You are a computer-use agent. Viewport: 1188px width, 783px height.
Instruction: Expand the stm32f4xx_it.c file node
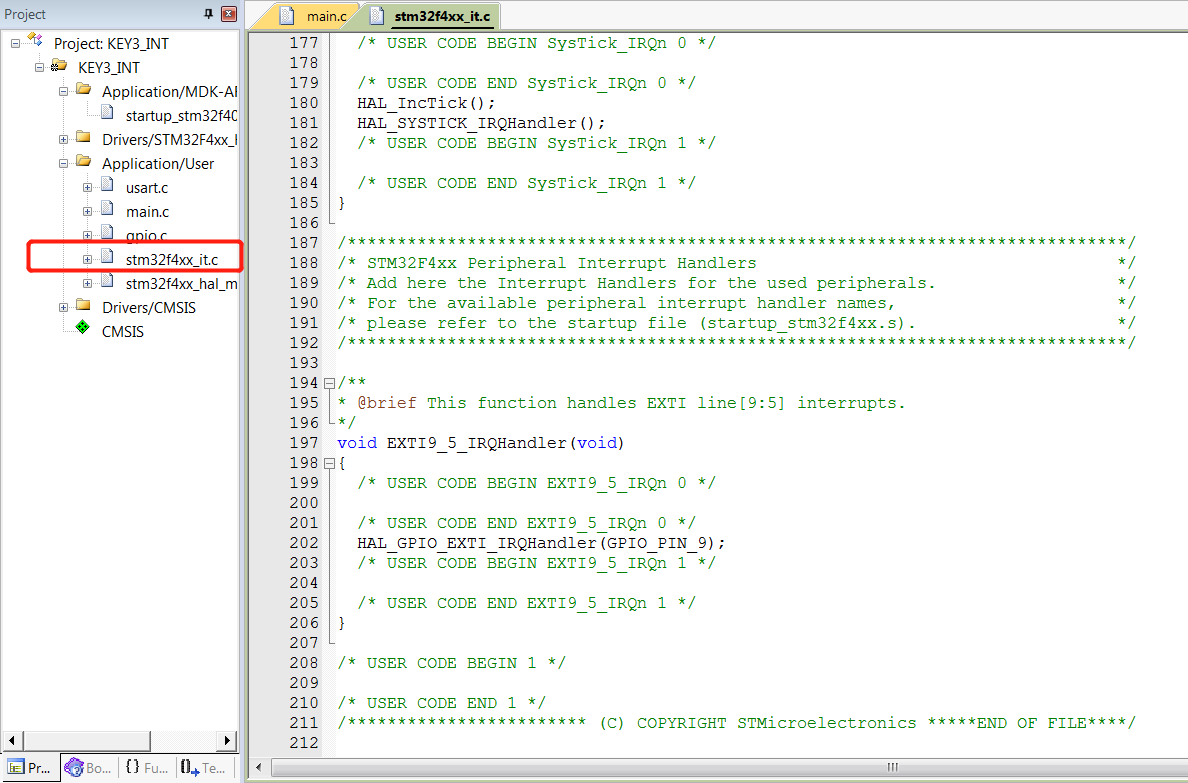[x=88, y=259]
